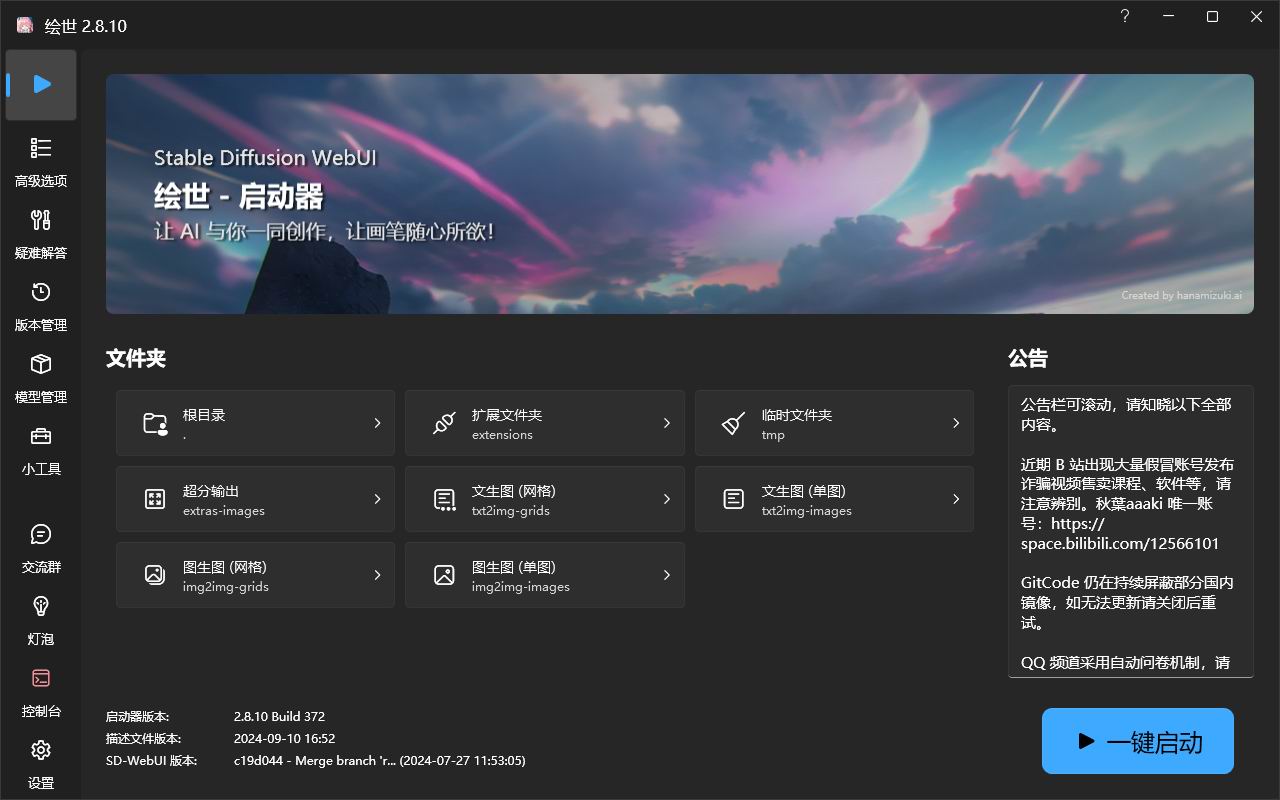Switch to the 高级选项 tab label
This screenshot has width=1280, height=800.
point(41,181)
